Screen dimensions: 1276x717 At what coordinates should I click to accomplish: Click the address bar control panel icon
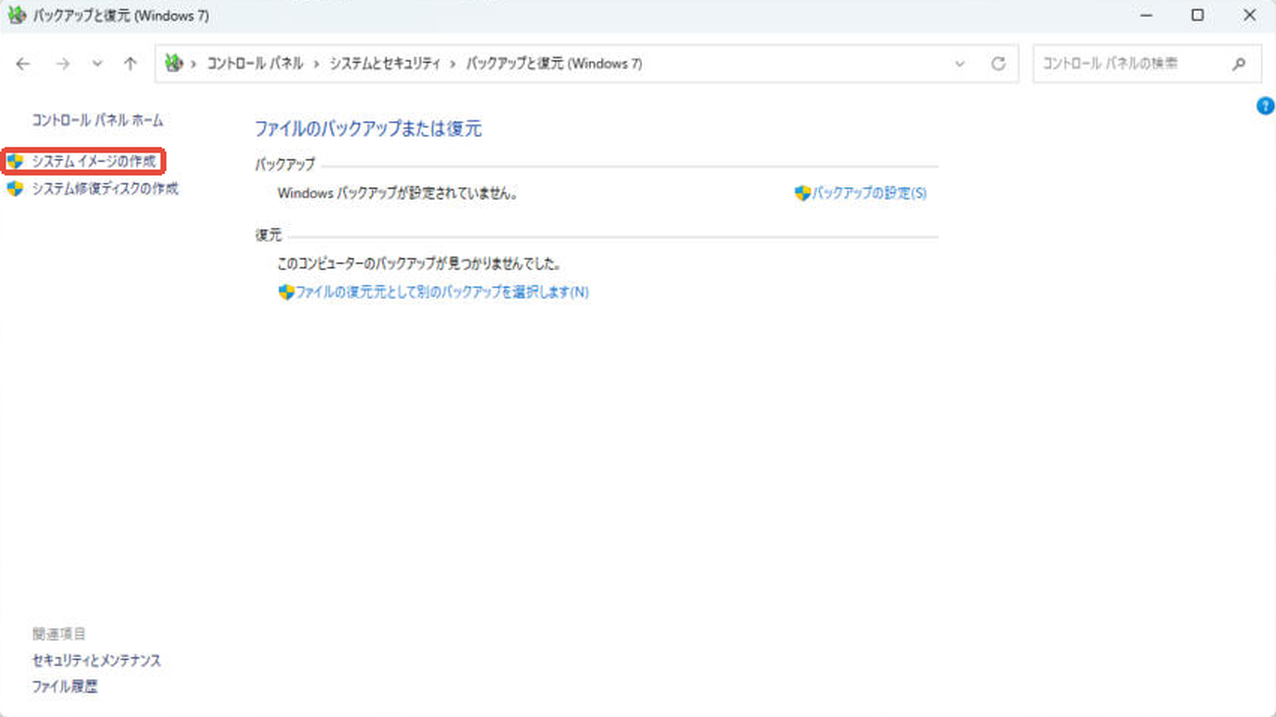[175, 63]
